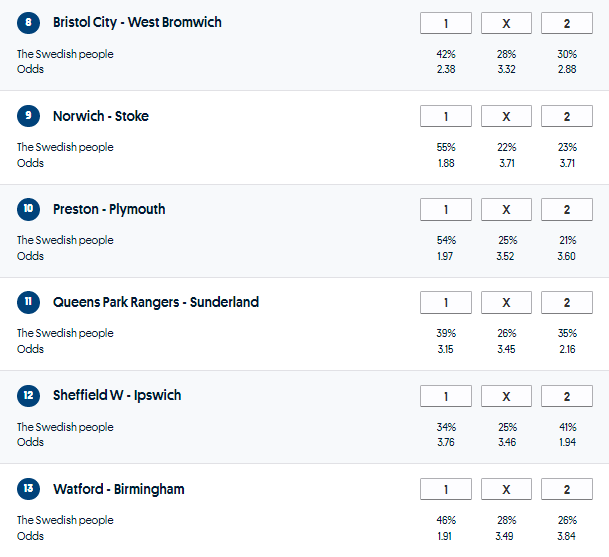Pick 1 for Norwich - Stoke match
609x557 pixels.
(x=445, y=116)
